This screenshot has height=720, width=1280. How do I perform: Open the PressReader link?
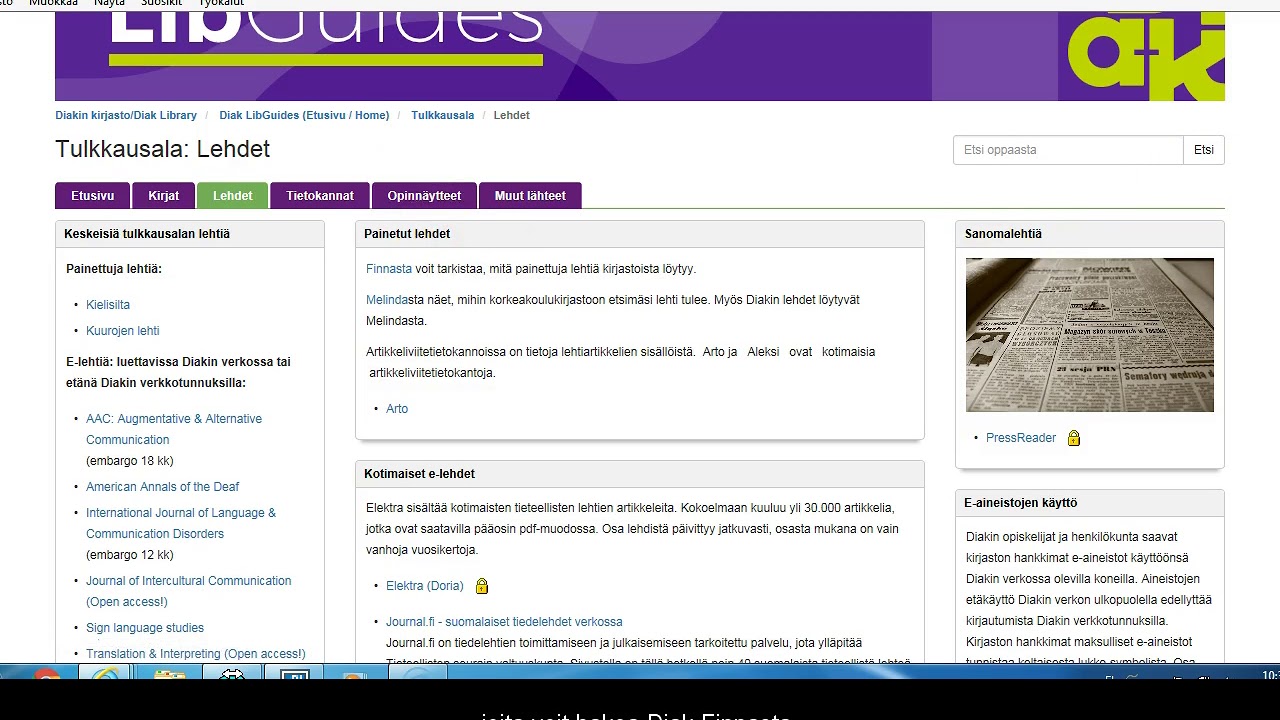[1021, 438]
